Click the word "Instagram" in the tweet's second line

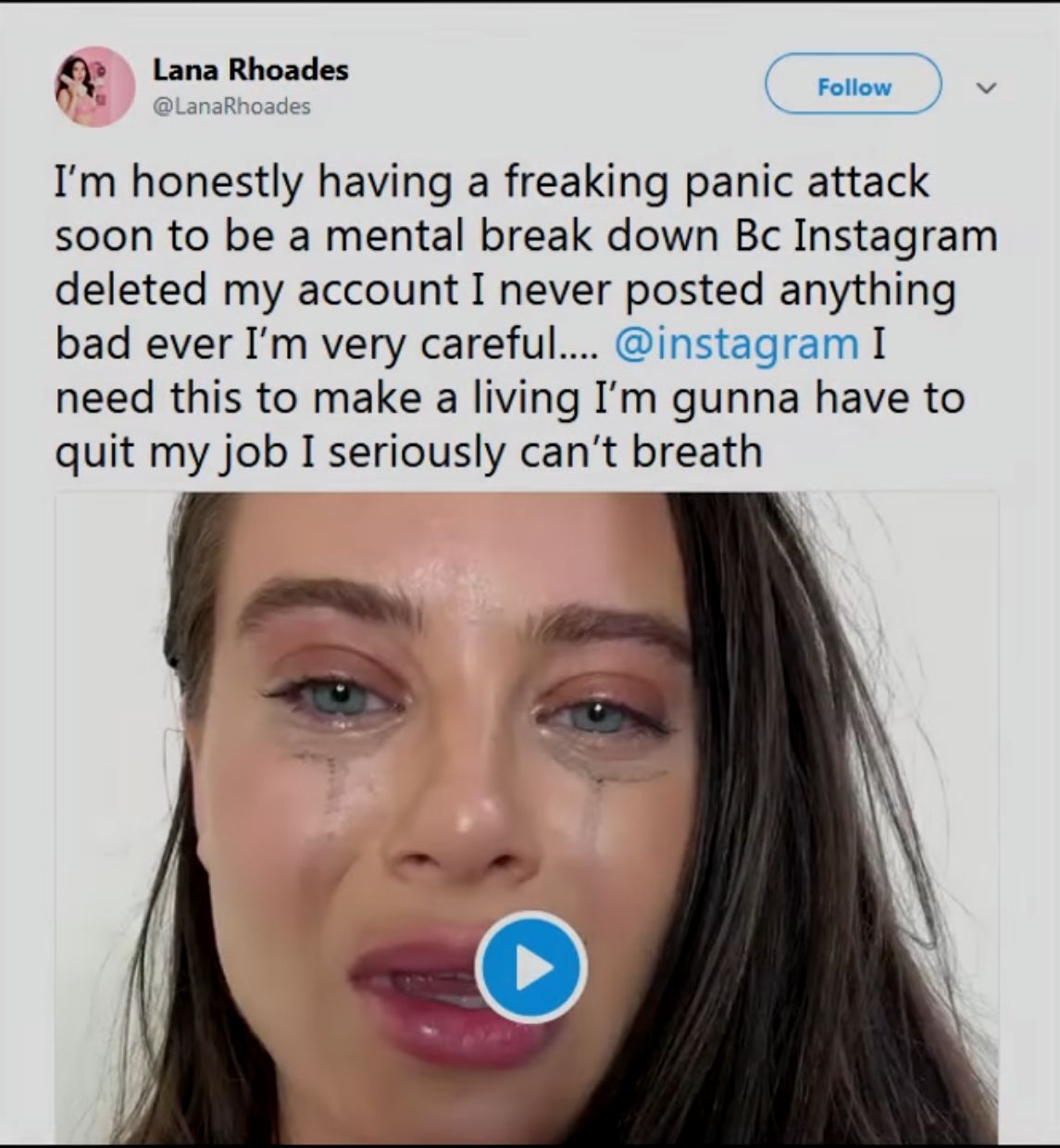click(895, 235)
